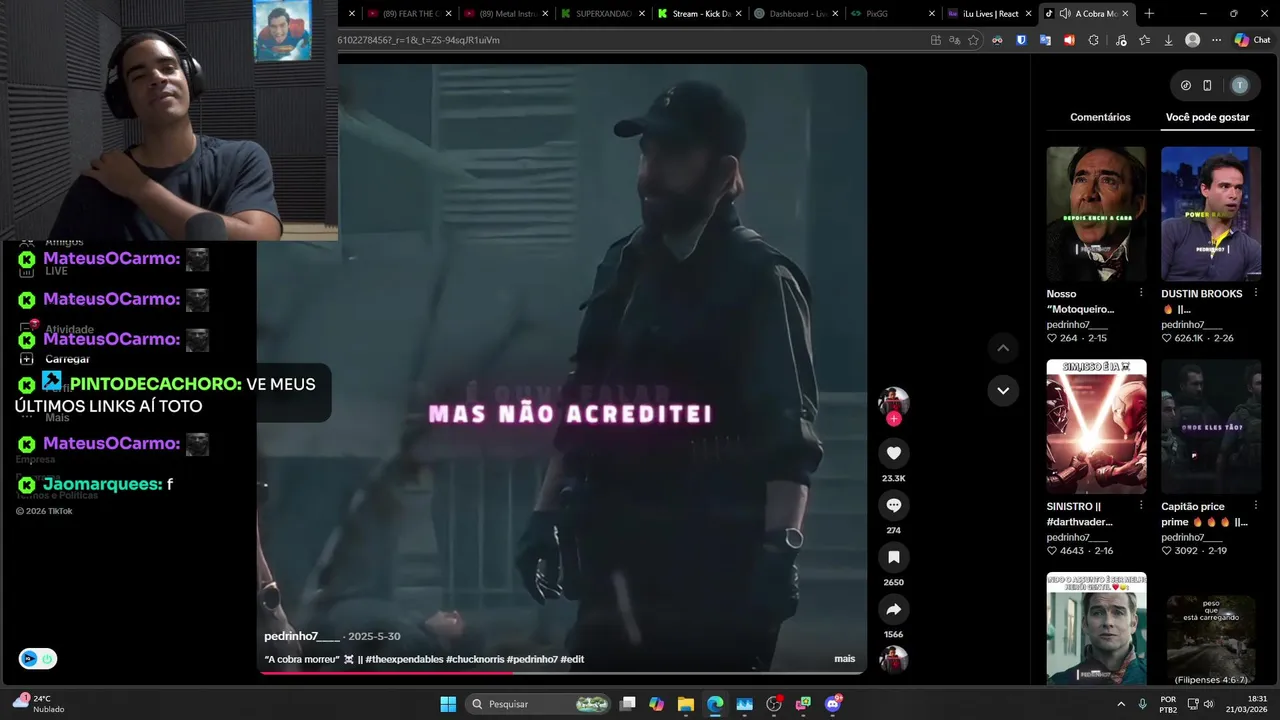This screenshot has width=1280, height=720.
Task: Open the media control icon in toolbar
Action: point(1120,40)
